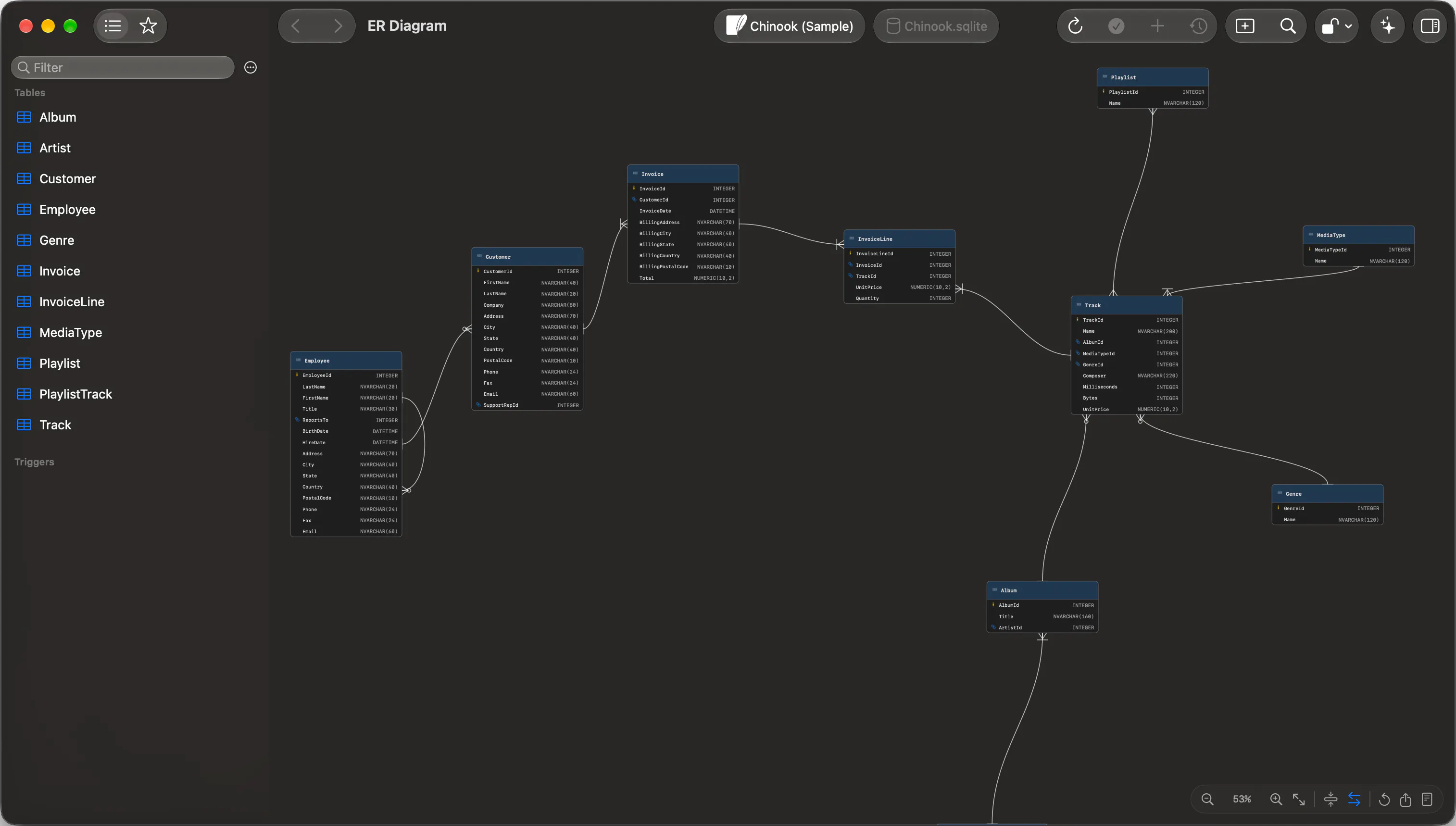This screenshot has height=826, width=1456.
Task: Refresh the database with the reload icon
Action: pos(1075,26)
